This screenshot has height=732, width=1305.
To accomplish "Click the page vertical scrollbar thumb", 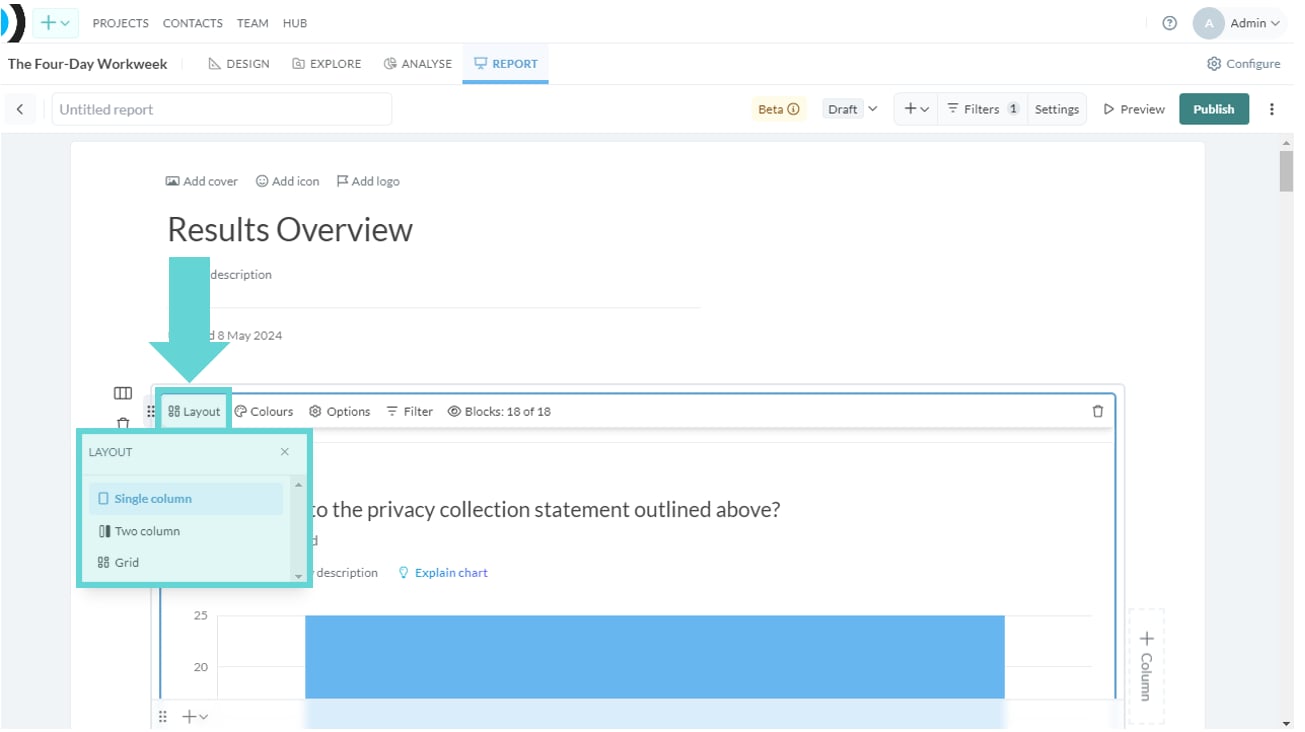I will (1286, 170).
